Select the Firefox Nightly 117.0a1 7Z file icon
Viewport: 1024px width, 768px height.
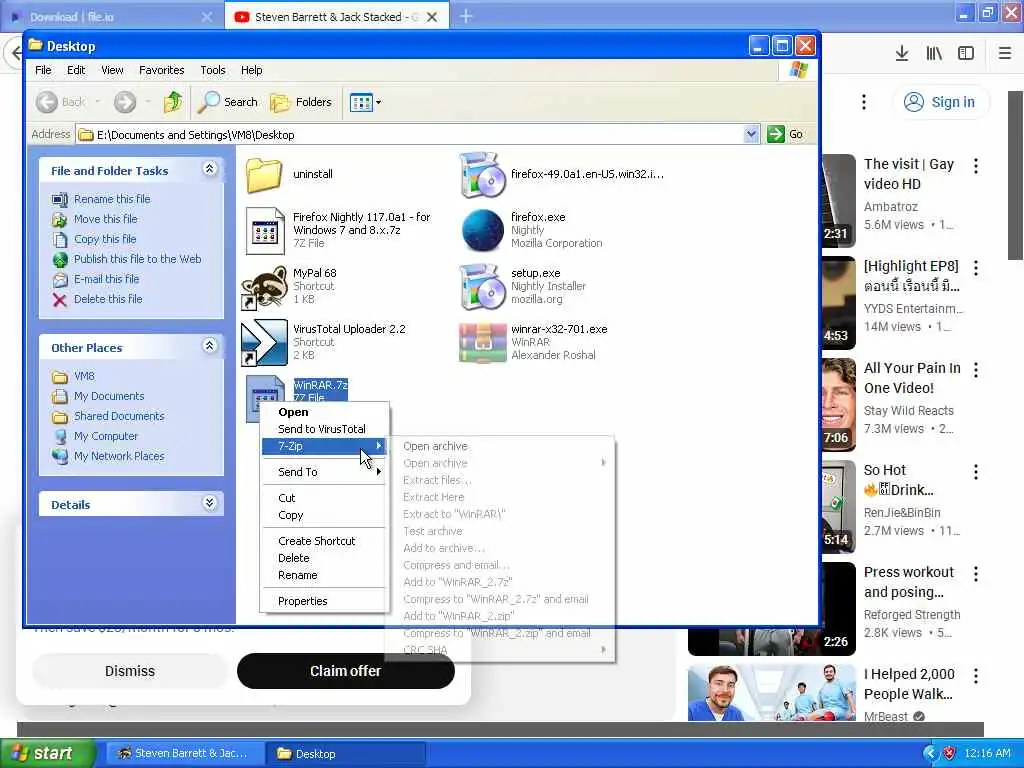264,231
